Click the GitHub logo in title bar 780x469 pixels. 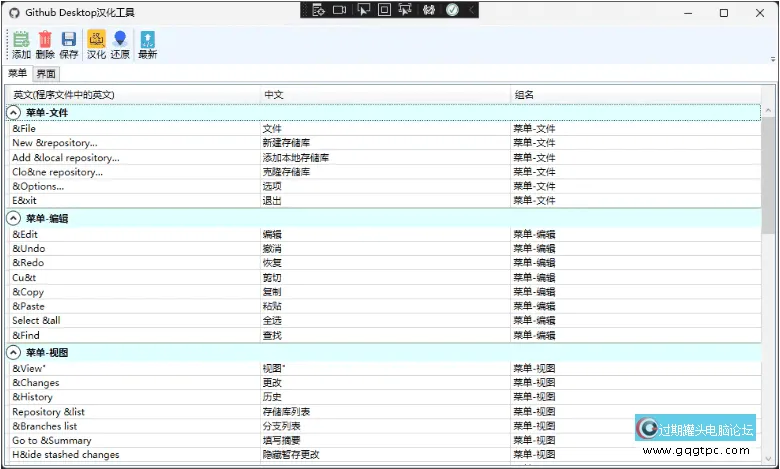tap(14, 12)
